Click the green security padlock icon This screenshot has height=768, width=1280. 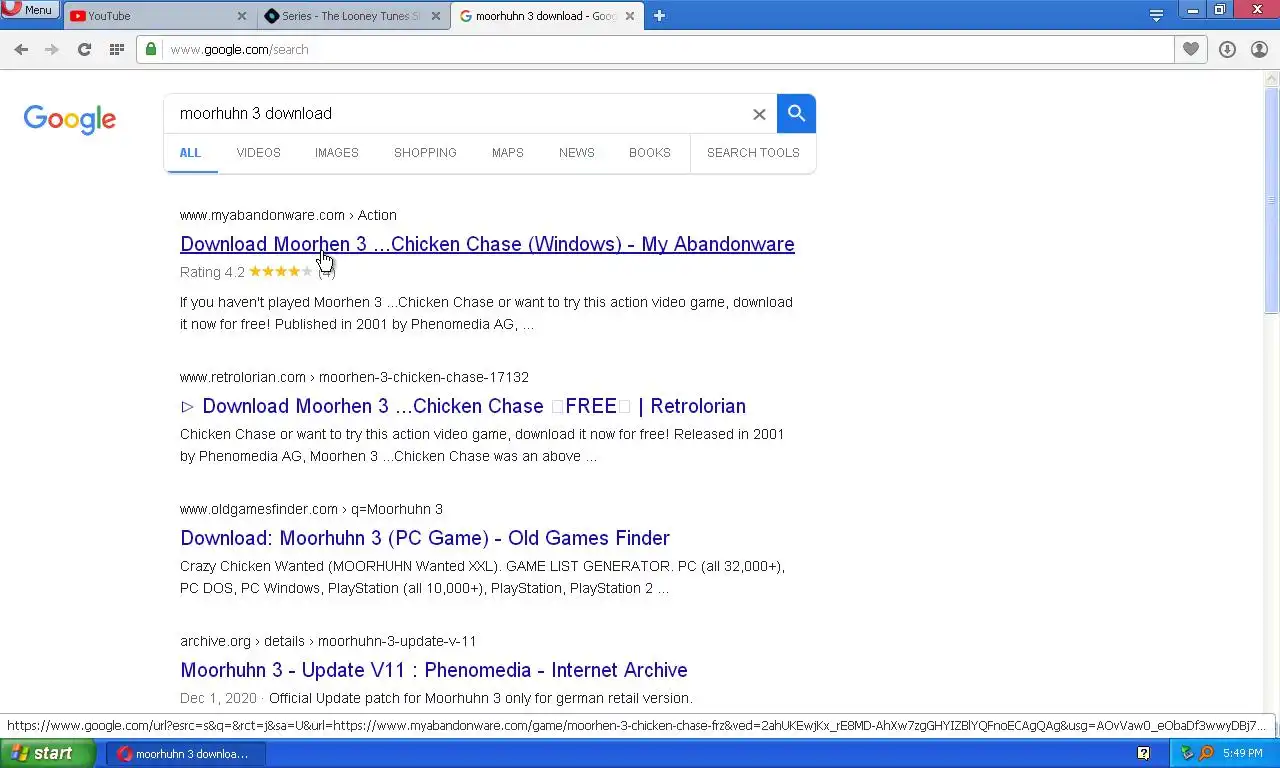(x=151, y=49)
